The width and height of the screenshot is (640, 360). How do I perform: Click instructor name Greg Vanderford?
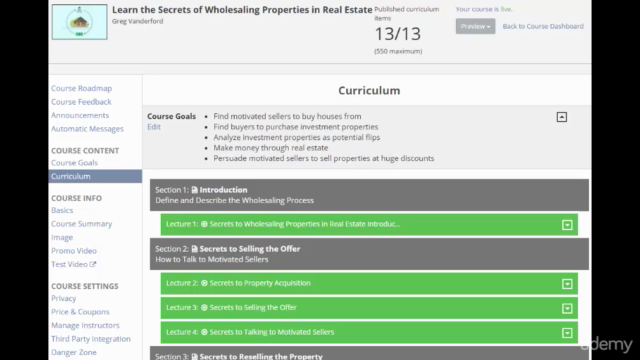(x=138, y=21)
